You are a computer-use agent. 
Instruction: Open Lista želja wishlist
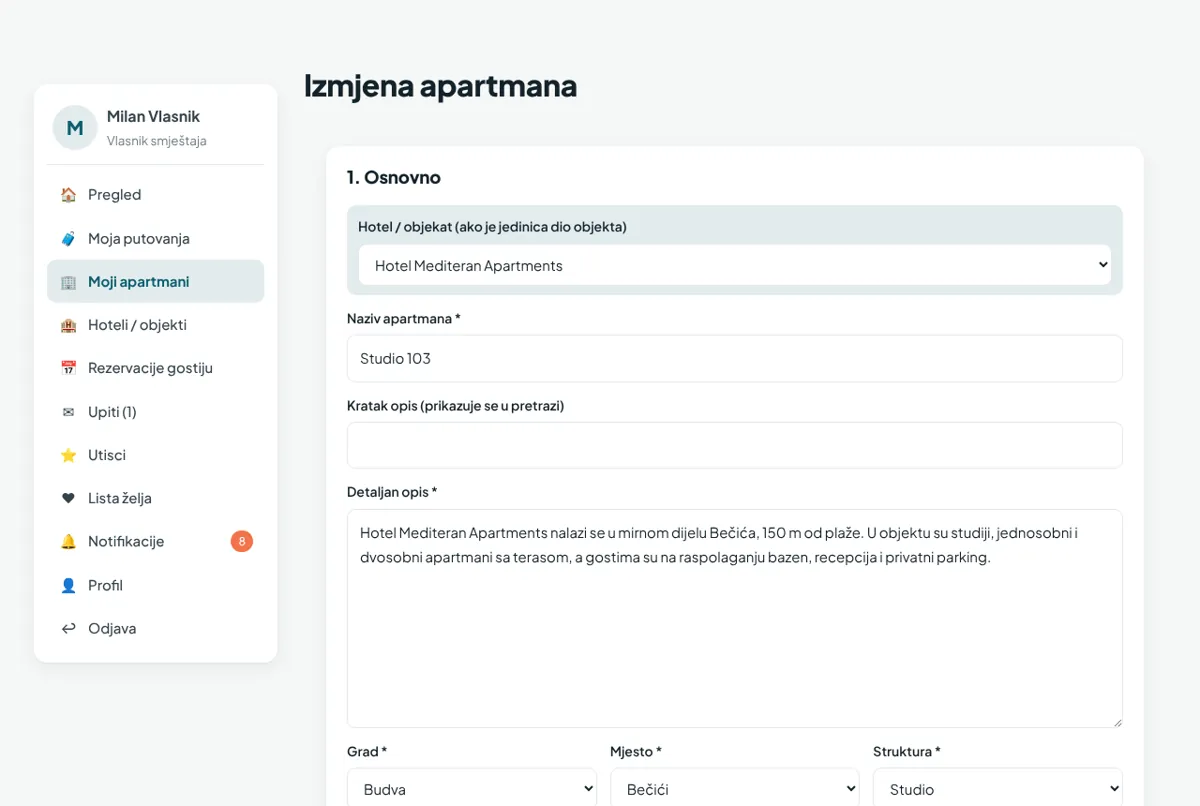pyautogui.click(x=155, y=498)
